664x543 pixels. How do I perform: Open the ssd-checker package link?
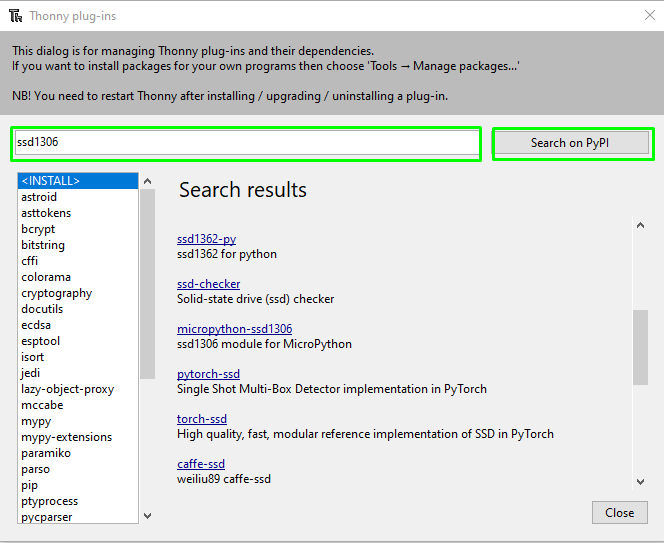click(x=208, y=284)
